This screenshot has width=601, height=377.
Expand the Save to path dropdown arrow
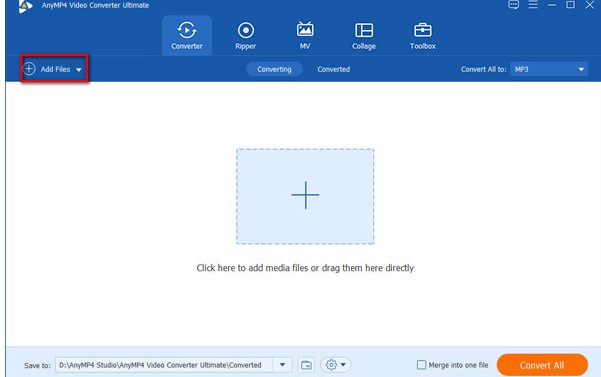click(282, 365)
